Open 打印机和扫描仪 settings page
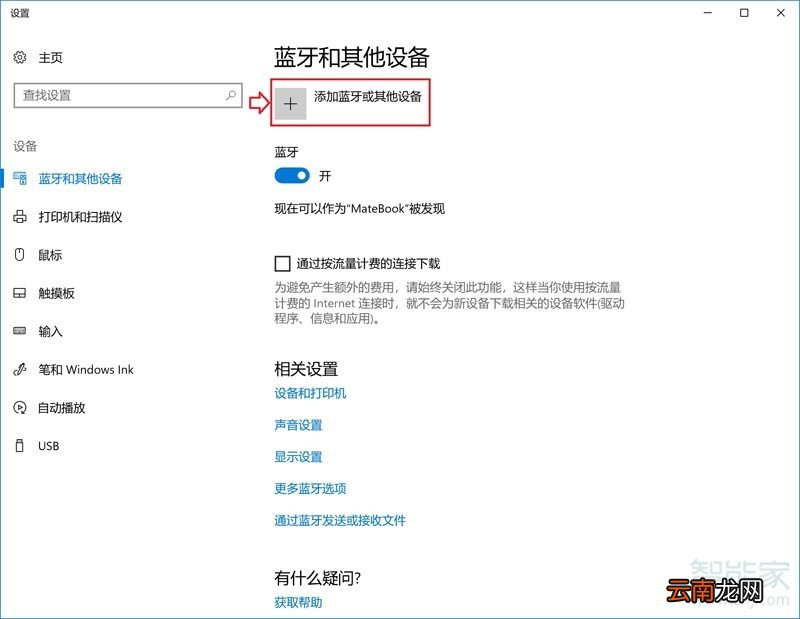Image resolution: width=800 pixels, height=619 pixels. pos(81,217)
